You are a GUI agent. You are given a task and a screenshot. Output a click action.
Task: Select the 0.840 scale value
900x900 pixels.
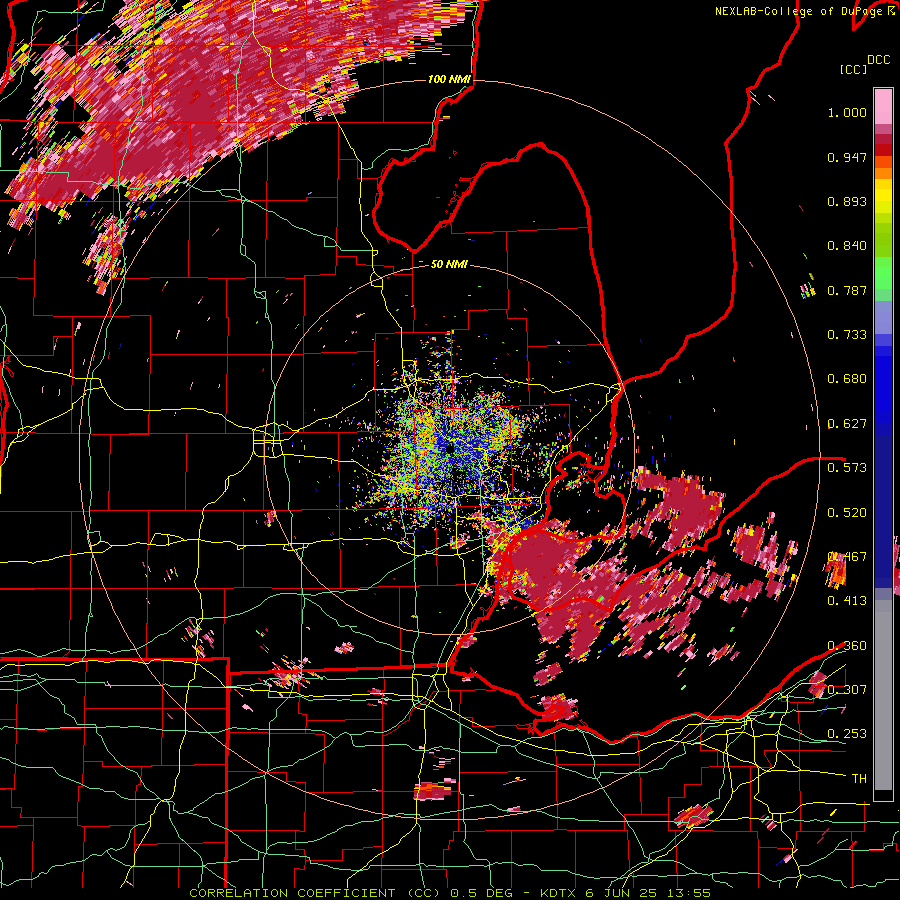(x=847, y=246)
